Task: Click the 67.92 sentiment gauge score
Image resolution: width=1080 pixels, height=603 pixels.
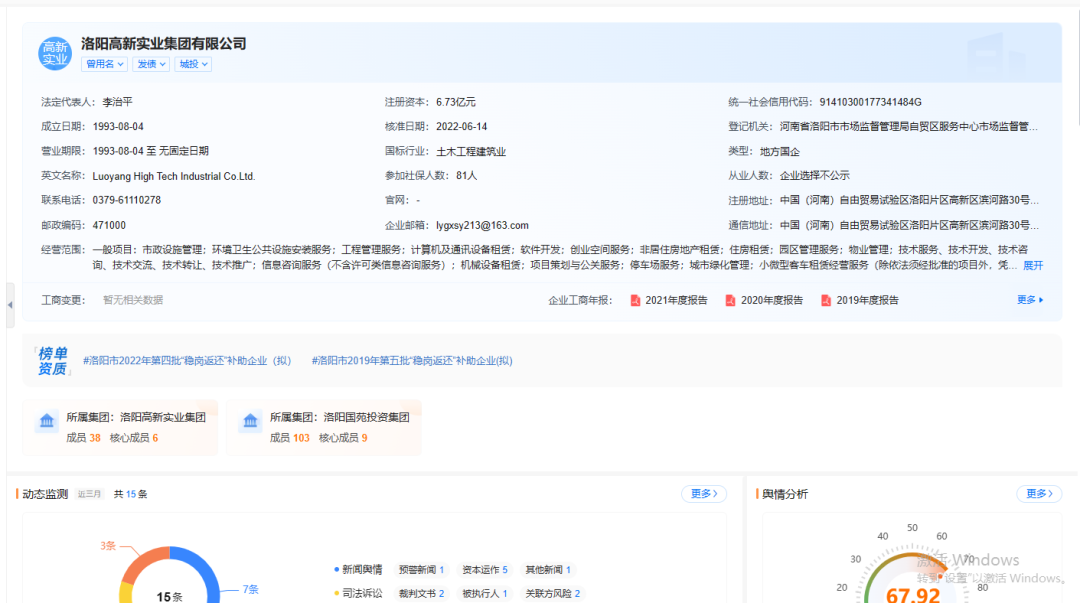Action: click(x=913, y=595)
